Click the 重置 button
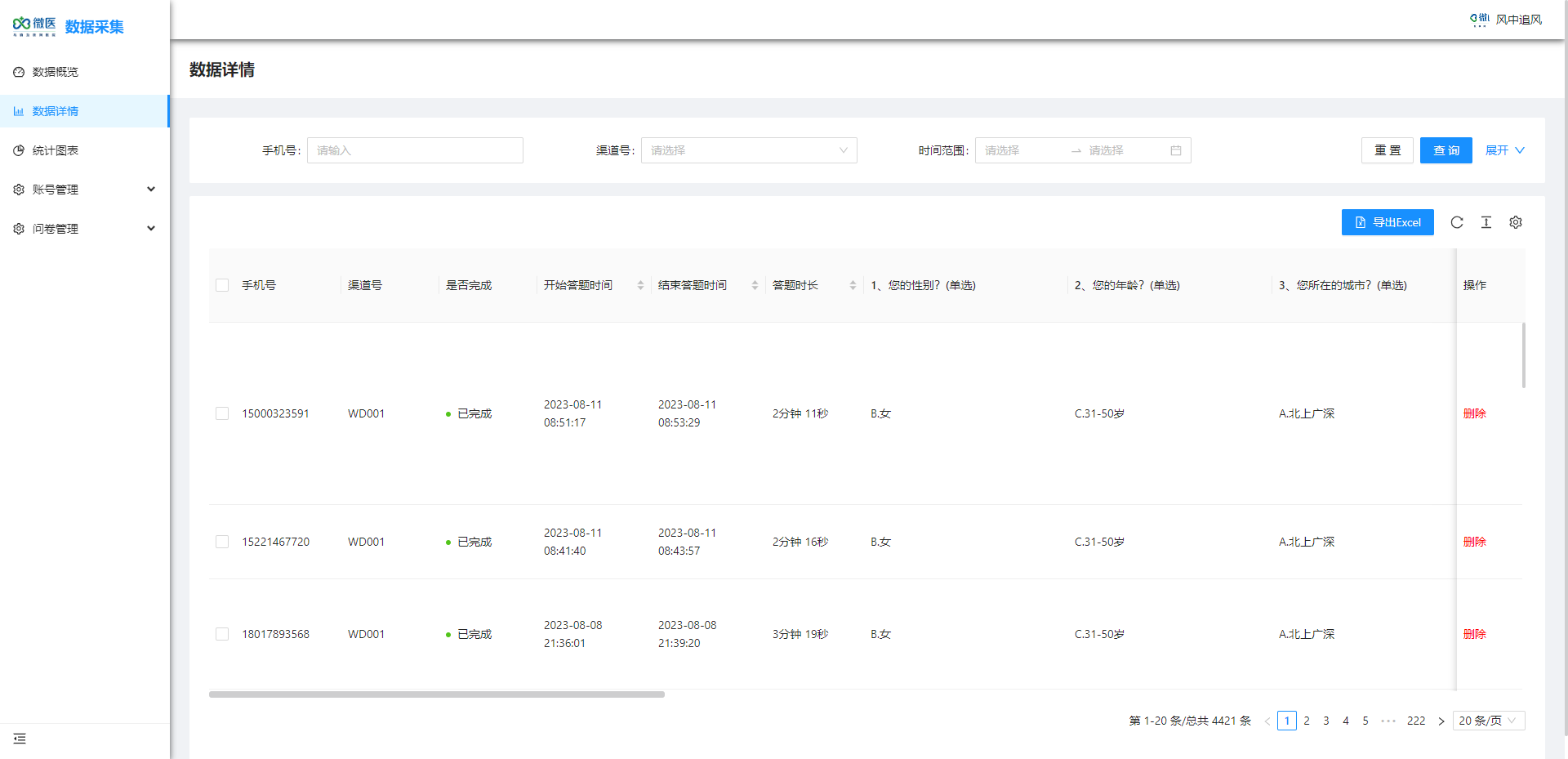Image resolution: width=1568 pixels, height=759 pixels. click(1388, 150)
